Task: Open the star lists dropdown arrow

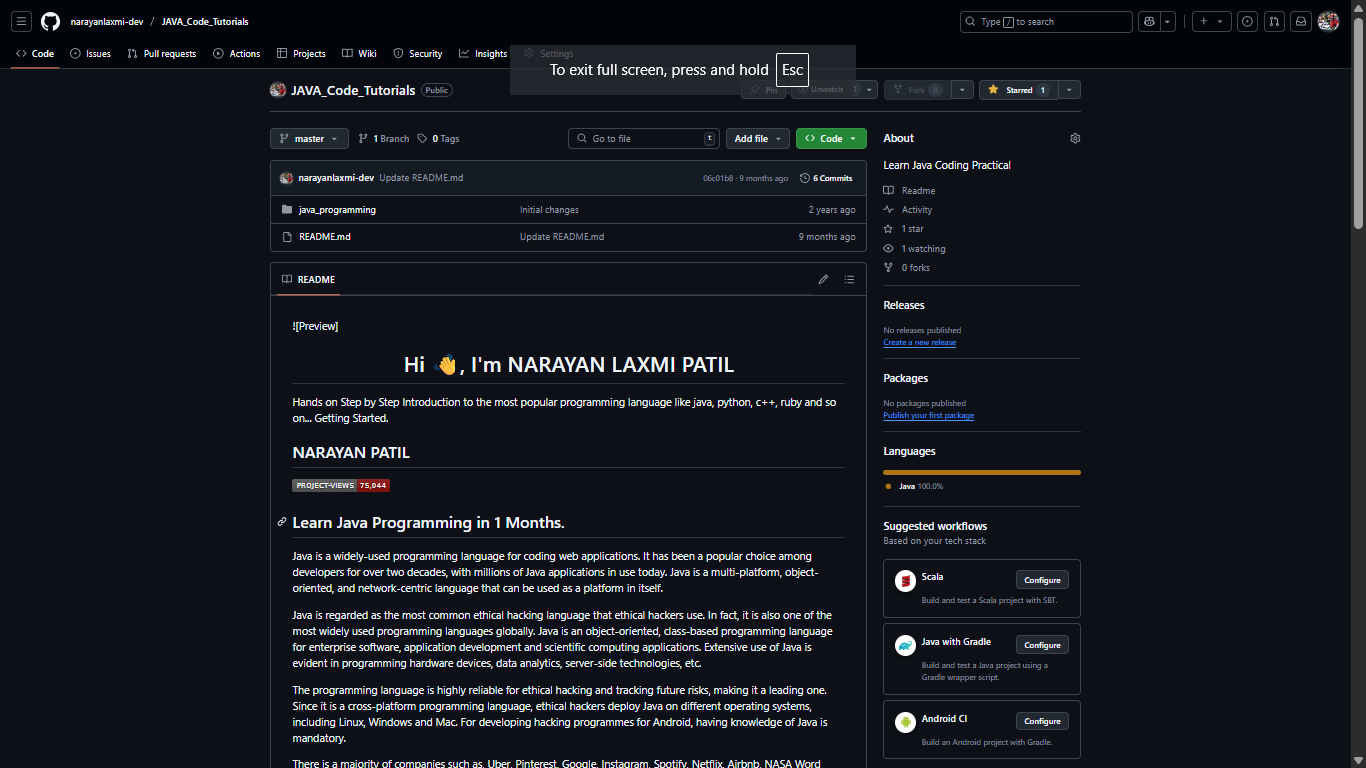Action: (x=1070, y=90)
